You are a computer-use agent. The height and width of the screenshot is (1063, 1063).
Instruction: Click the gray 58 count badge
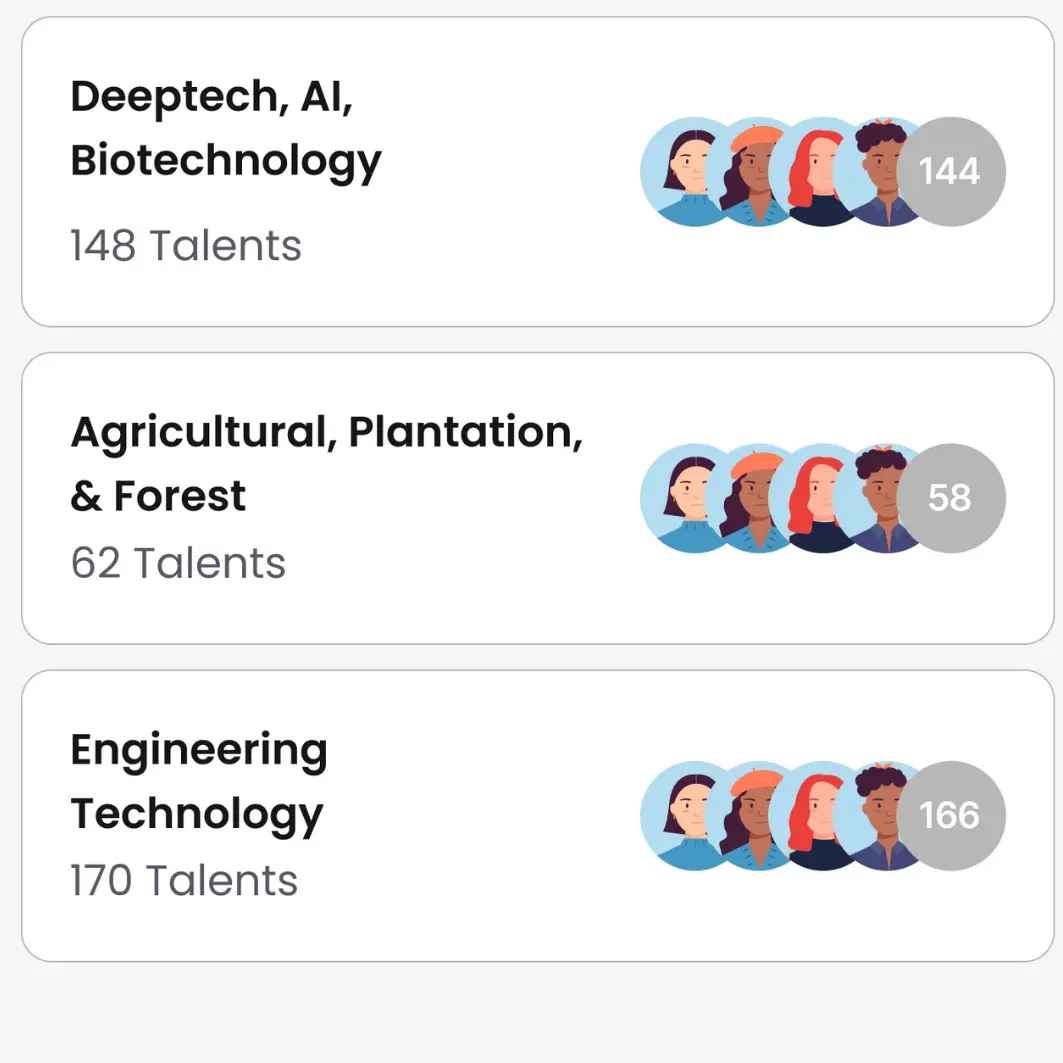tap(951, 498)
